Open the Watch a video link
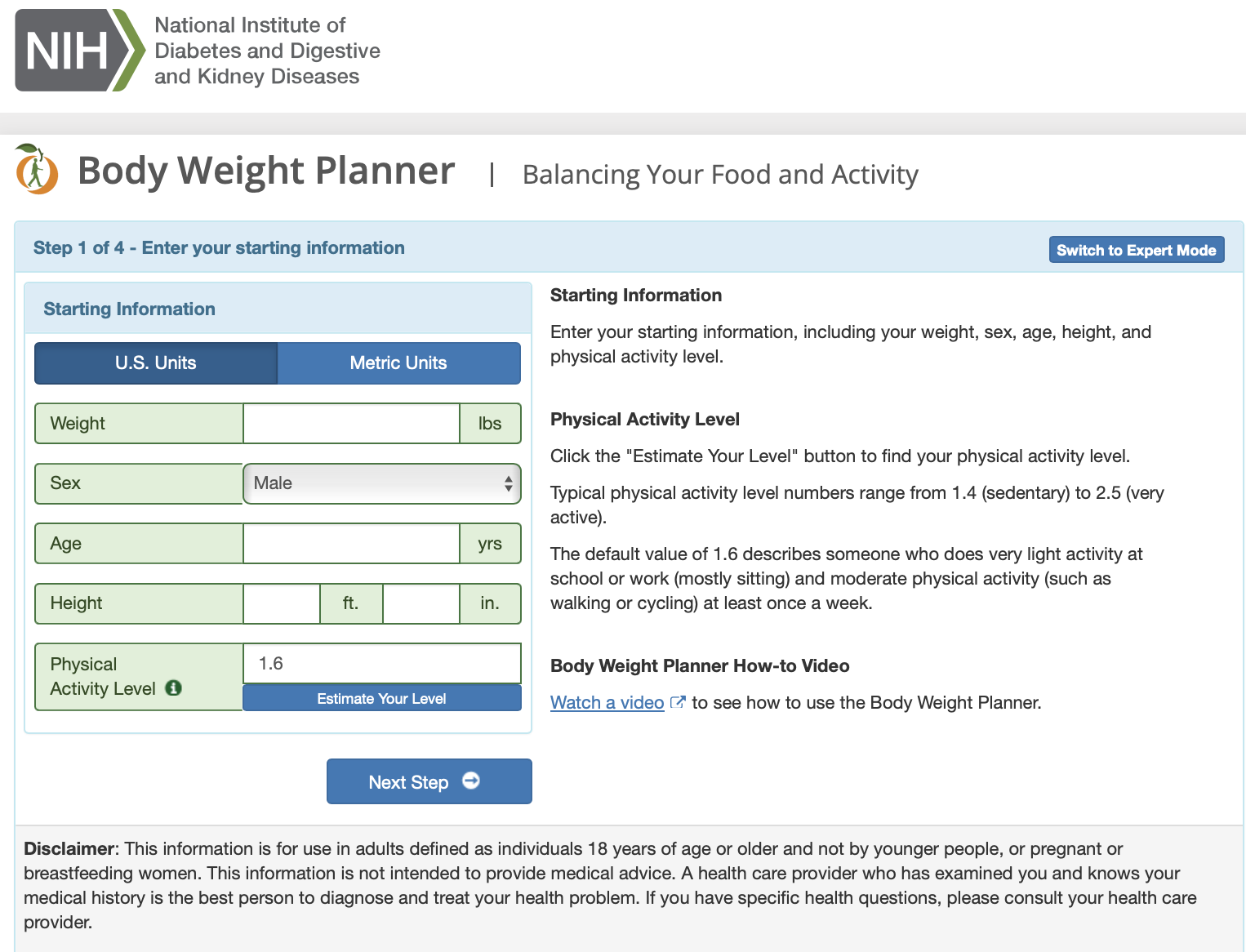The height and width of the screenshot is (952, 1246). [x=607, y=703]
